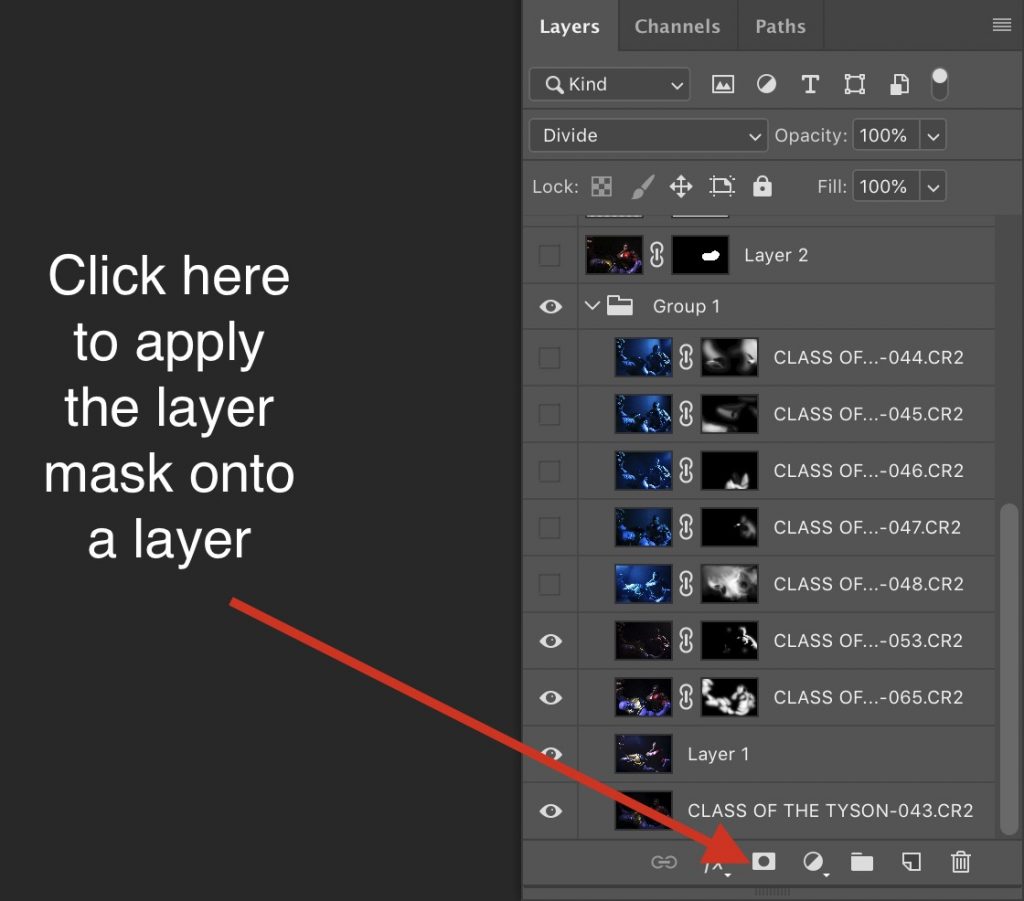Click Opacity 100% value field
This screenshot has width=1024, height=901.
pyautogui.click(x=886, y=136)
